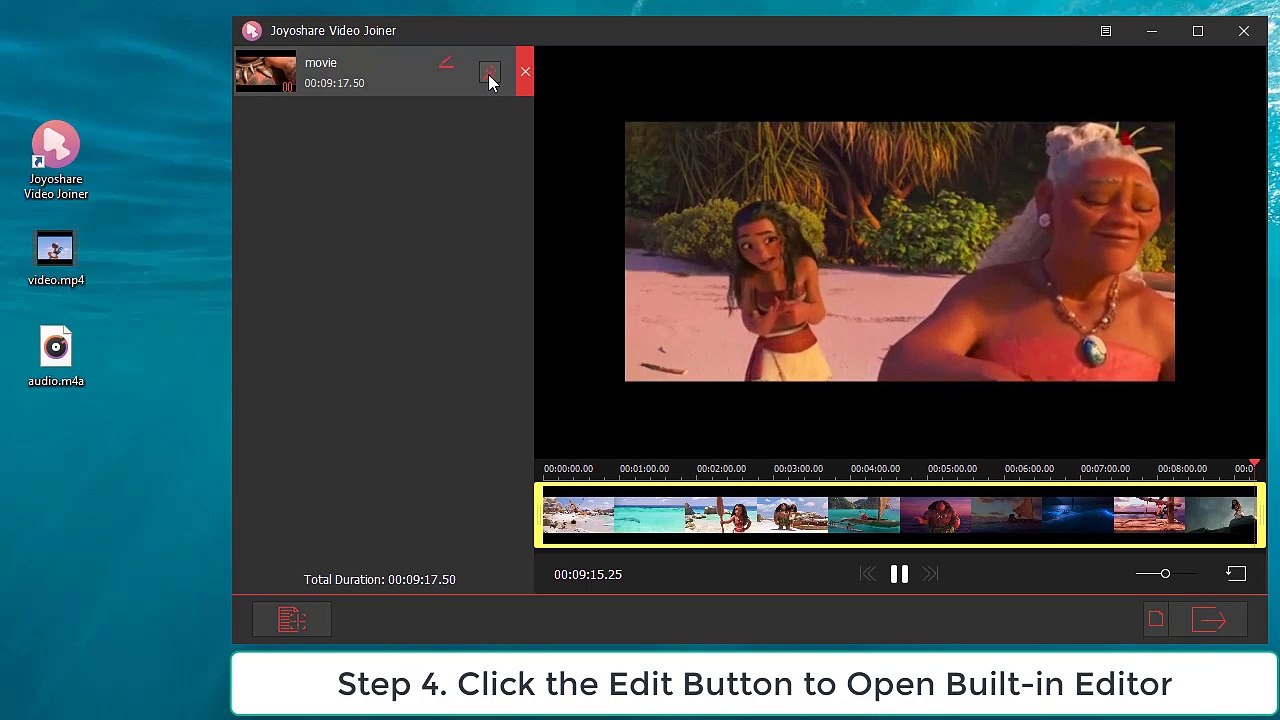This screenshot has height=720, width=1280.
Task: Click the loop icon right of the zoom slider
Action: [x=1236, y=574]
